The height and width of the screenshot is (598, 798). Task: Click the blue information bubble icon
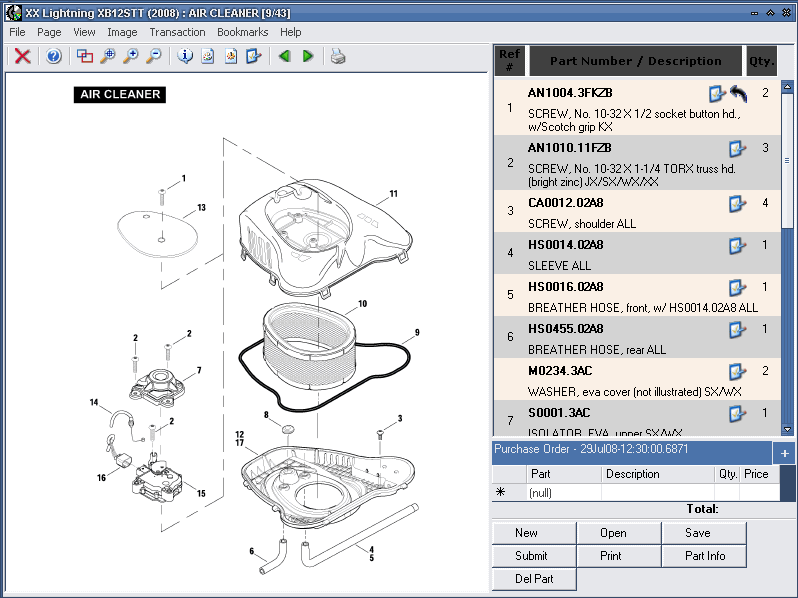(184, 56)
